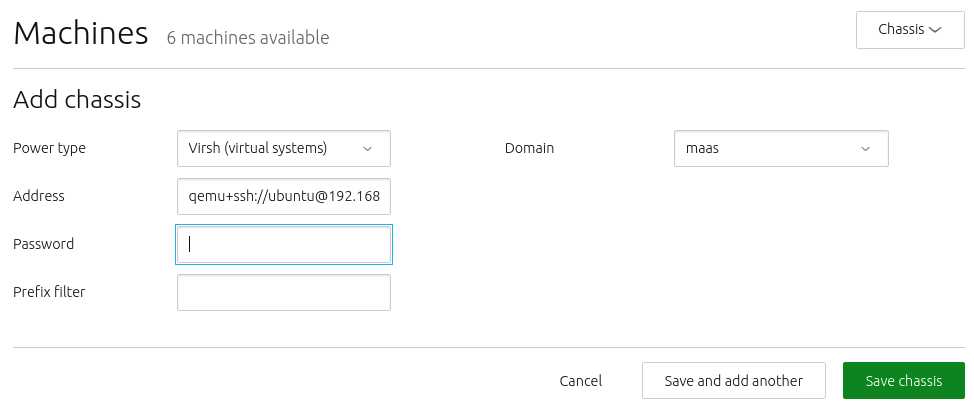
Task: Select the Prefix filter text box
Action: 284,292
